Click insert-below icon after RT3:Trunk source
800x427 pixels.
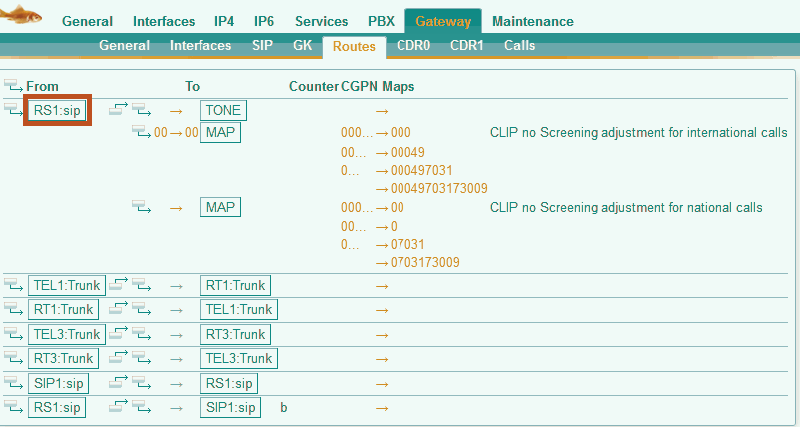point(118,358)
